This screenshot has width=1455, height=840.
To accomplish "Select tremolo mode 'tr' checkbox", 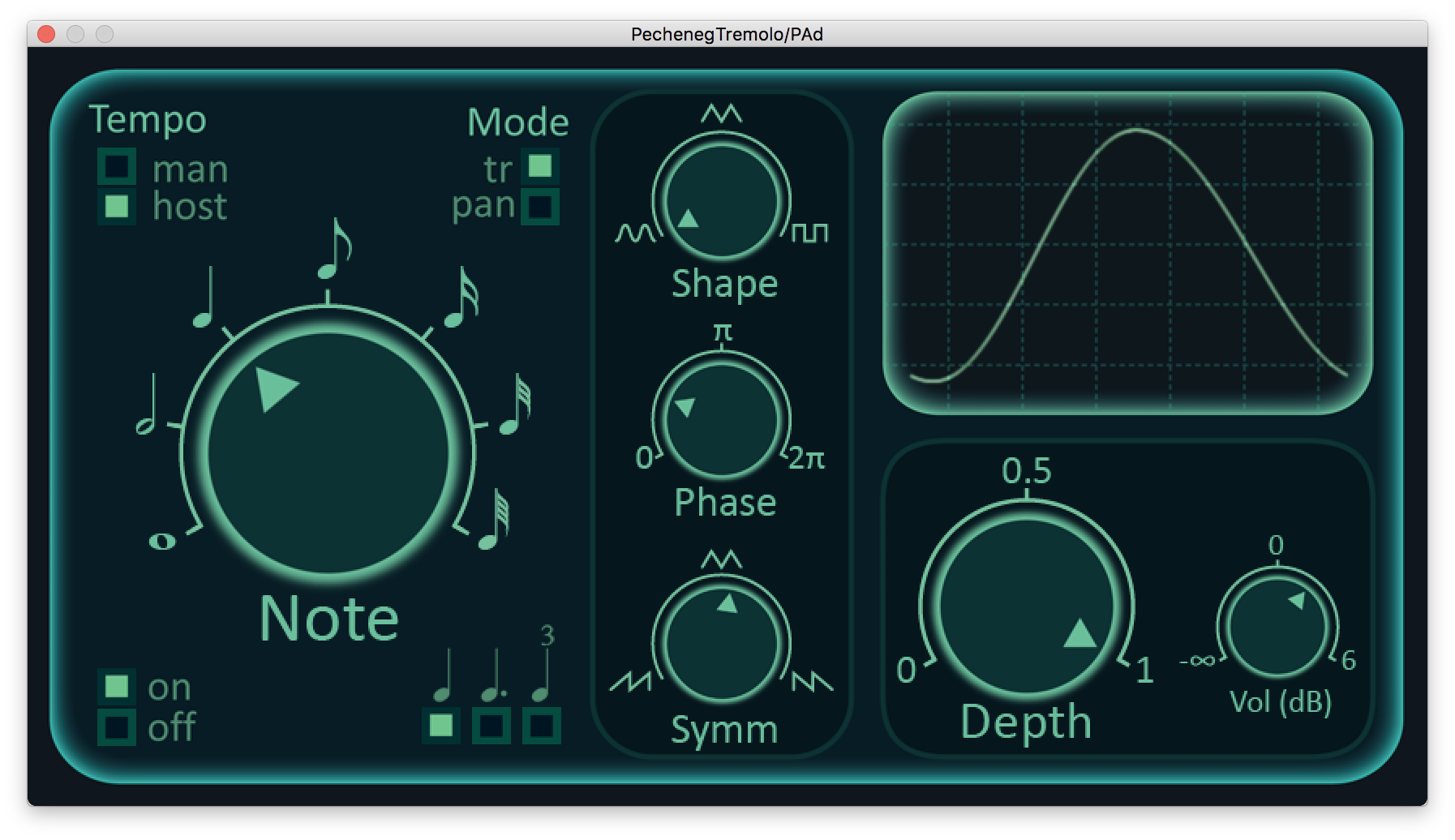I will [x=540, y=166].
